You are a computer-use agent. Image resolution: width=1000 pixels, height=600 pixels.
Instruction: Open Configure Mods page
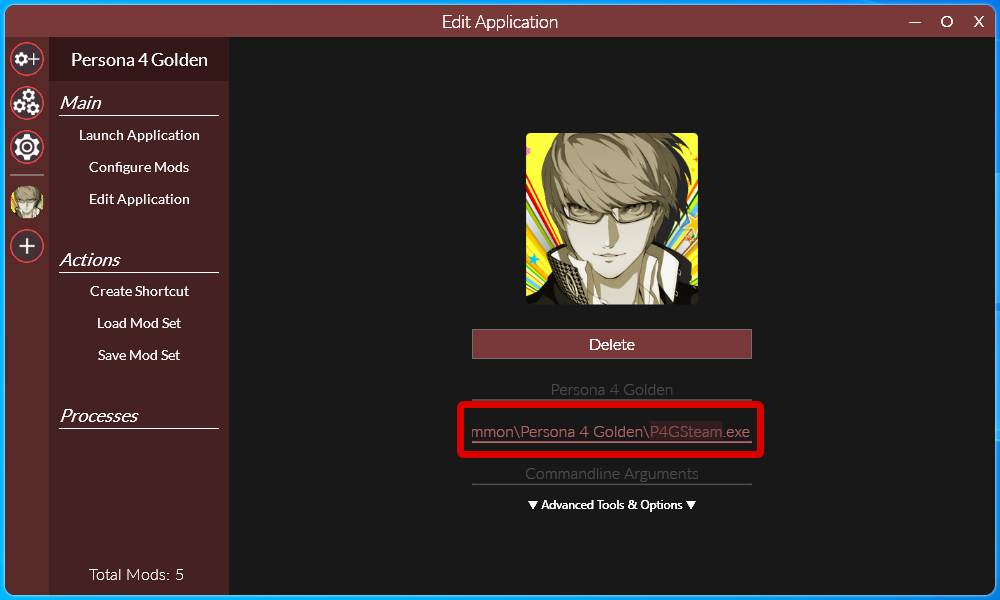point(139,167)
